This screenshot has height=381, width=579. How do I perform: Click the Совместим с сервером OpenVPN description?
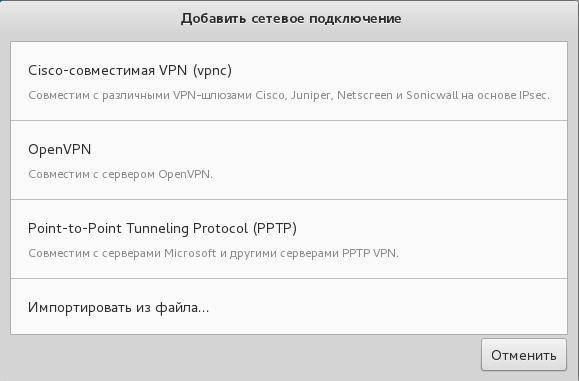pos(120,174)
